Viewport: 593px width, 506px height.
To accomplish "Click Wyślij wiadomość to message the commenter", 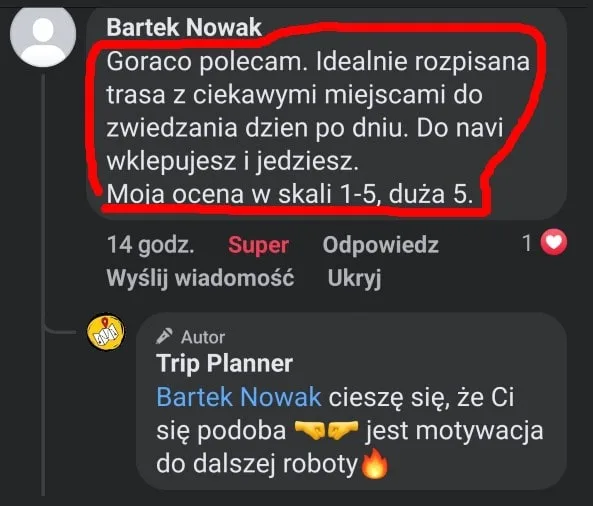I will [200, 278].
